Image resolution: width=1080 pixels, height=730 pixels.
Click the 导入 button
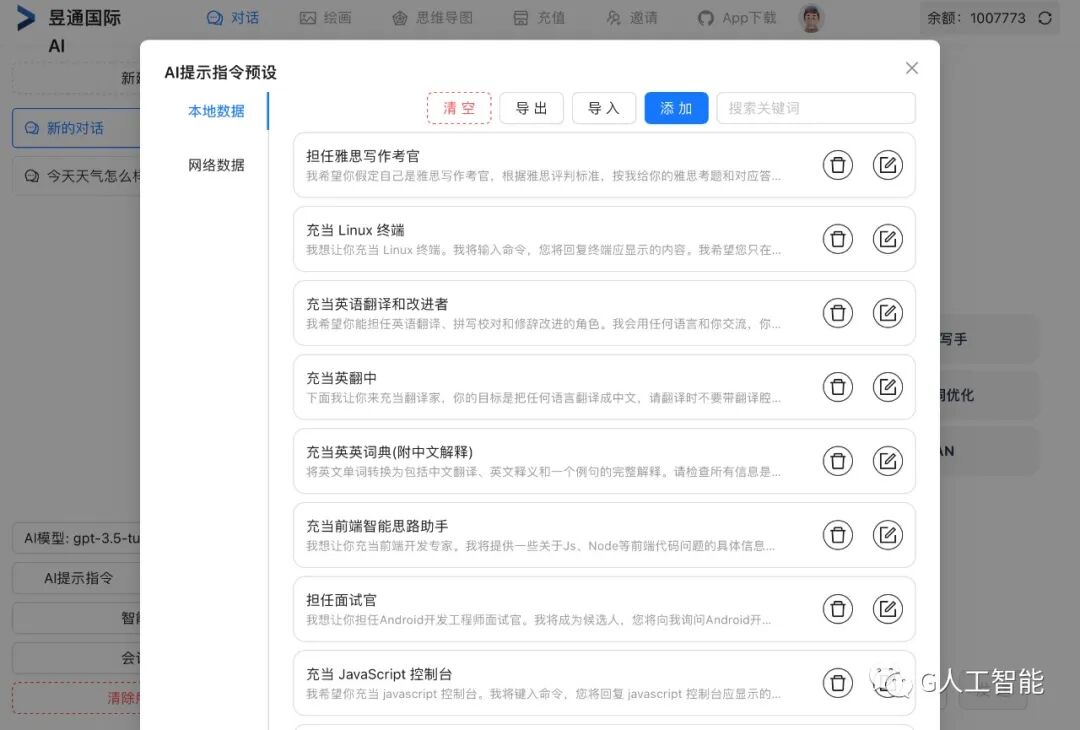603,108
